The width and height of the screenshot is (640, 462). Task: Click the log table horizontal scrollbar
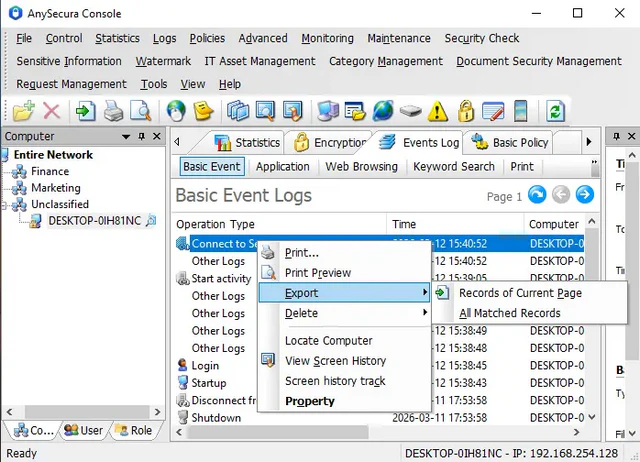(278, 432)
